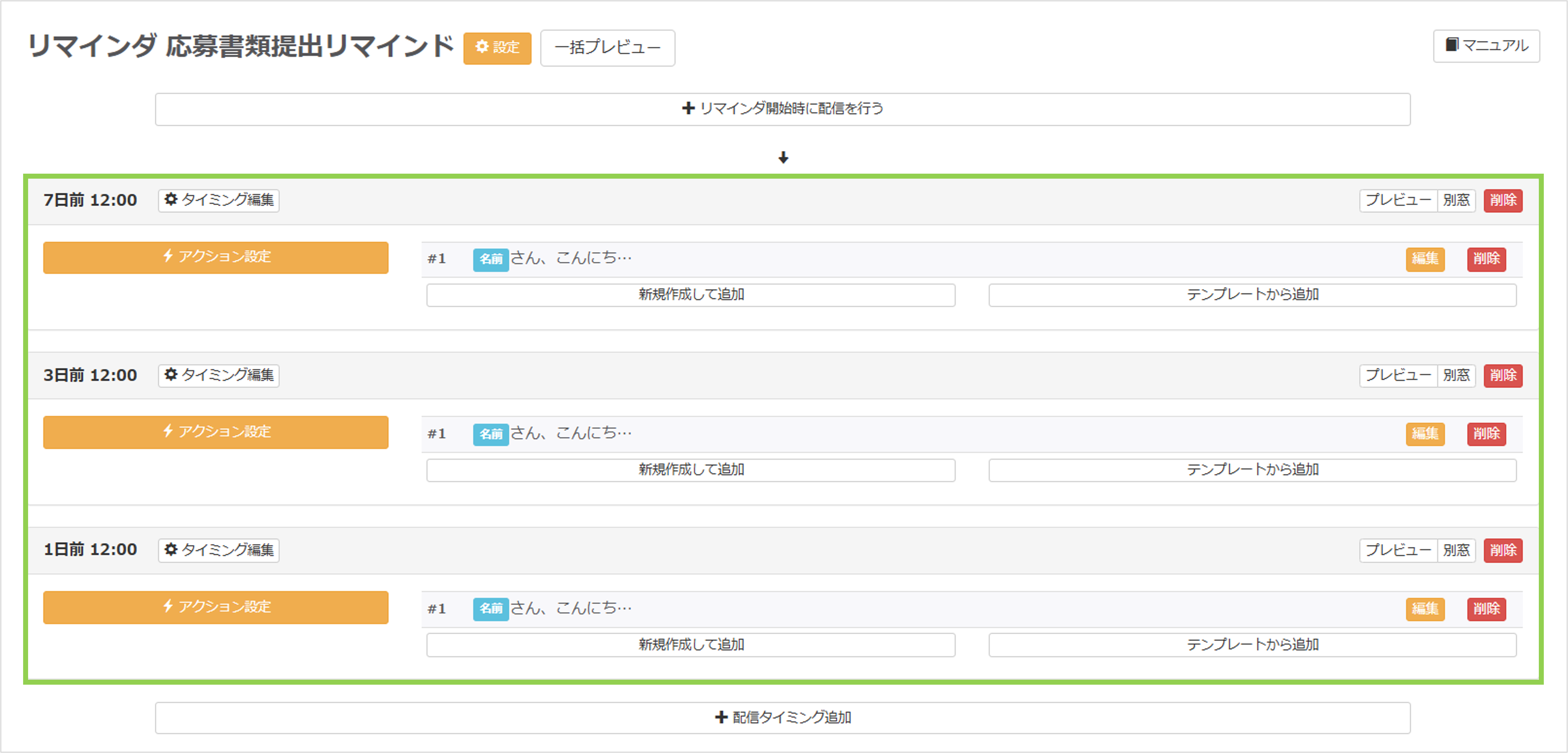The height and width of the screenshot is (753, 1568).
Task: Open プレビュー for the 7日前 timing
Action: (x=1398, y=200)
